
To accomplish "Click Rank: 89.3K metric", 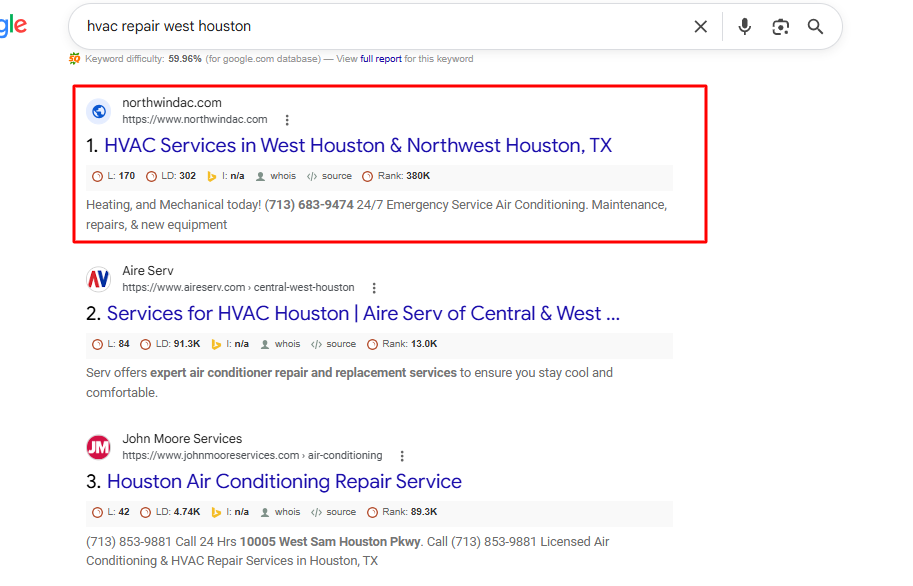I will pos(402,512).
